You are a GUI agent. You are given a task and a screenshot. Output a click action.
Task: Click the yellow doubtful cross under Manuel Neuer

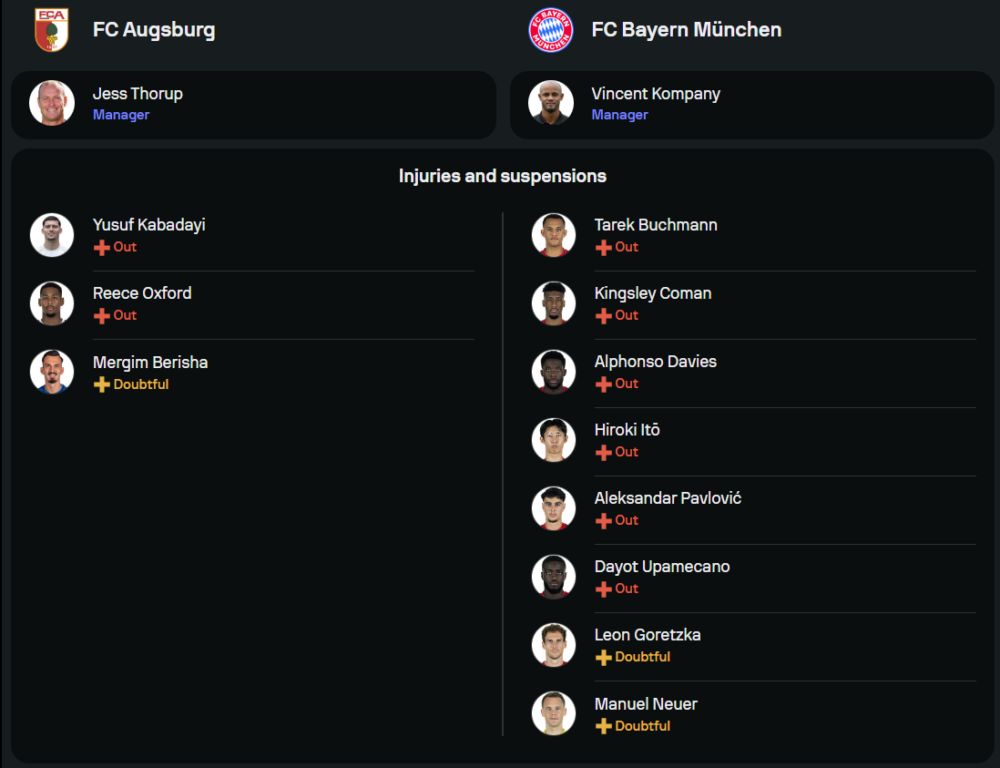[x=603, y=727]
